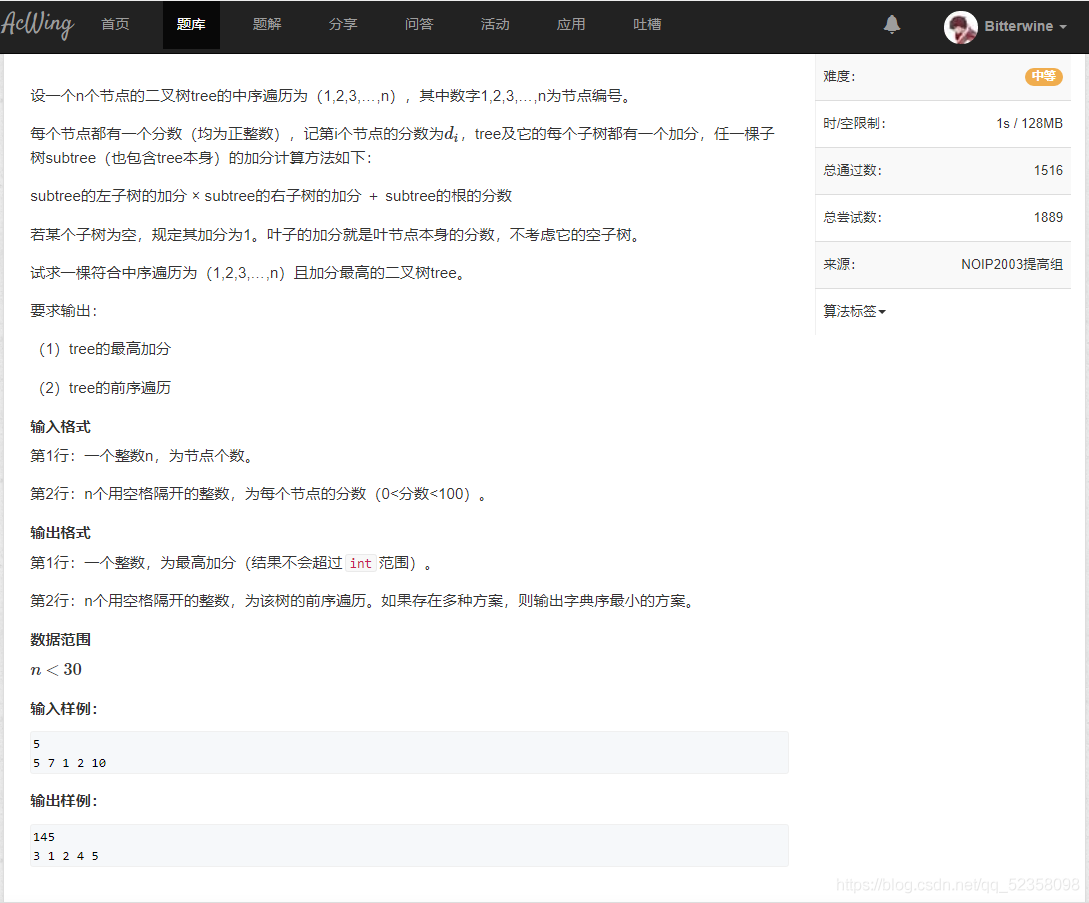1089x903 pixels.
Task: Click the line '(1) tree的最高加分'
Action: [104, 349]
